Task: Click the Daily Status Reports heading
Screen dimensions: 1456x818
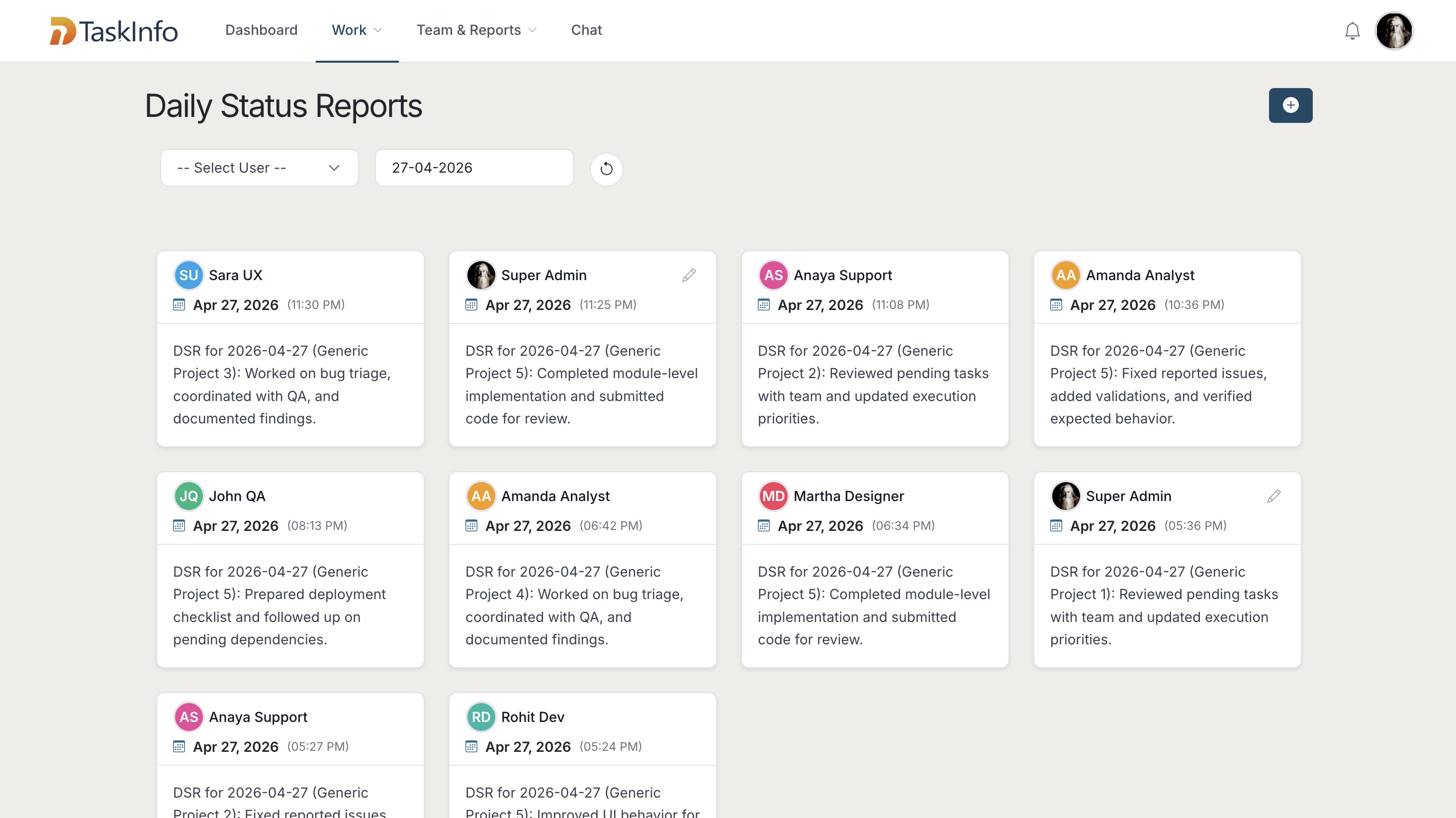Action: (x=284, y=106)
